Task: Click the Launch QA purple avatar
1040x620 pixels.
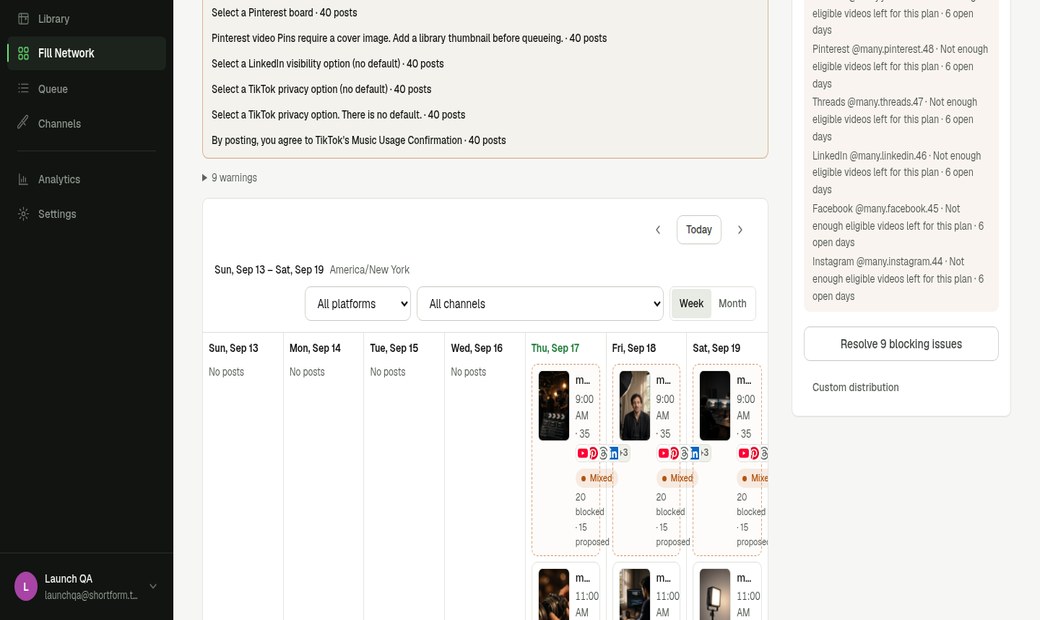Action: pos(26,586)
